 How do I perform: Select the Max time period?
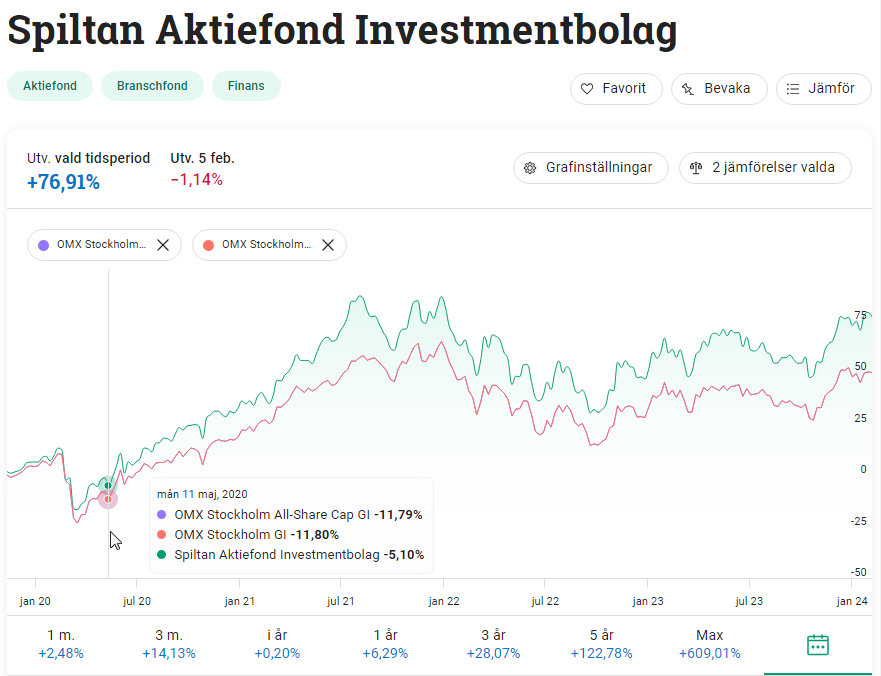tap(709, 644)
